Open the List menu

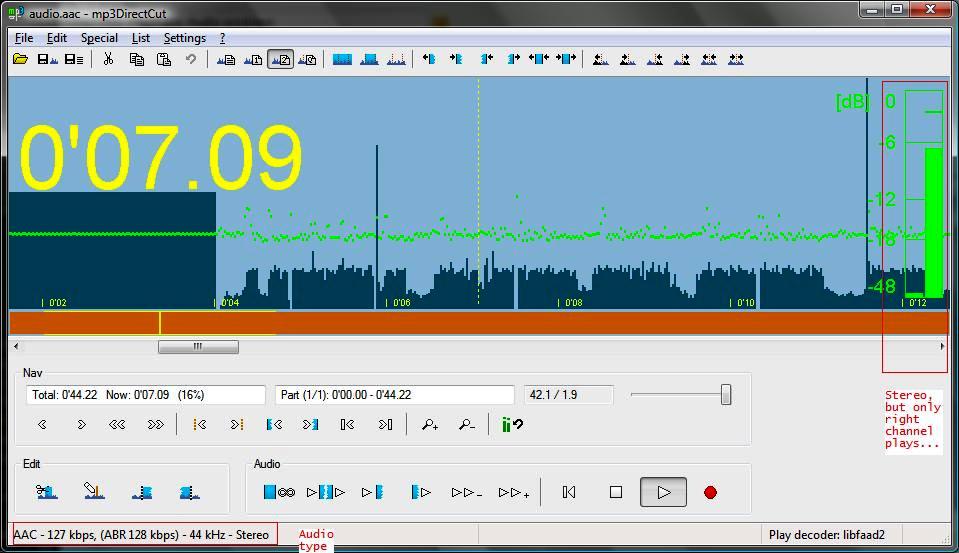141,38
